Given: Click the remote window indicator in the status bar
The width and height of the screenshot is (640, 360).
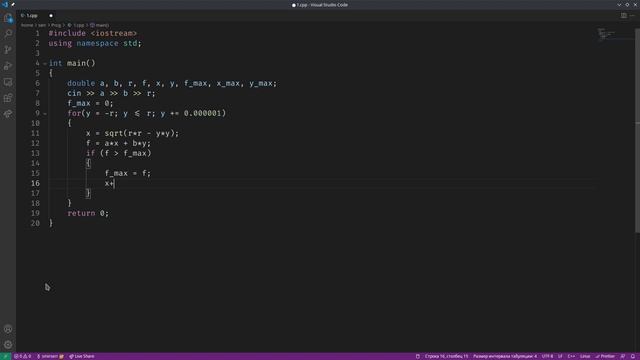Looking at the screenshot, I should point(5,356).
